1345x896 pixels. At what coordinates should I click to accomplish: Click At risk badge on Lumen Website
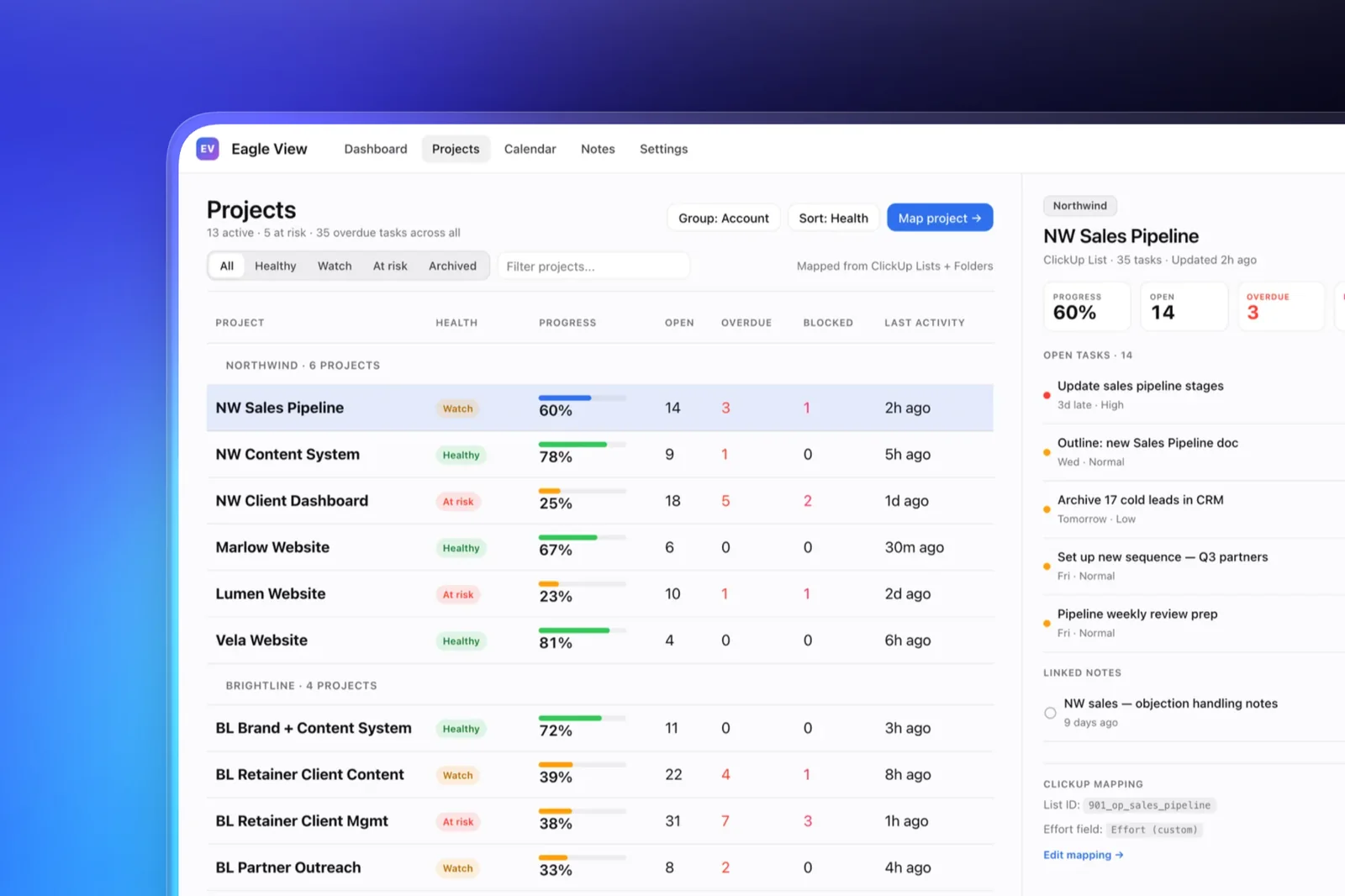(x=458, y=594)
